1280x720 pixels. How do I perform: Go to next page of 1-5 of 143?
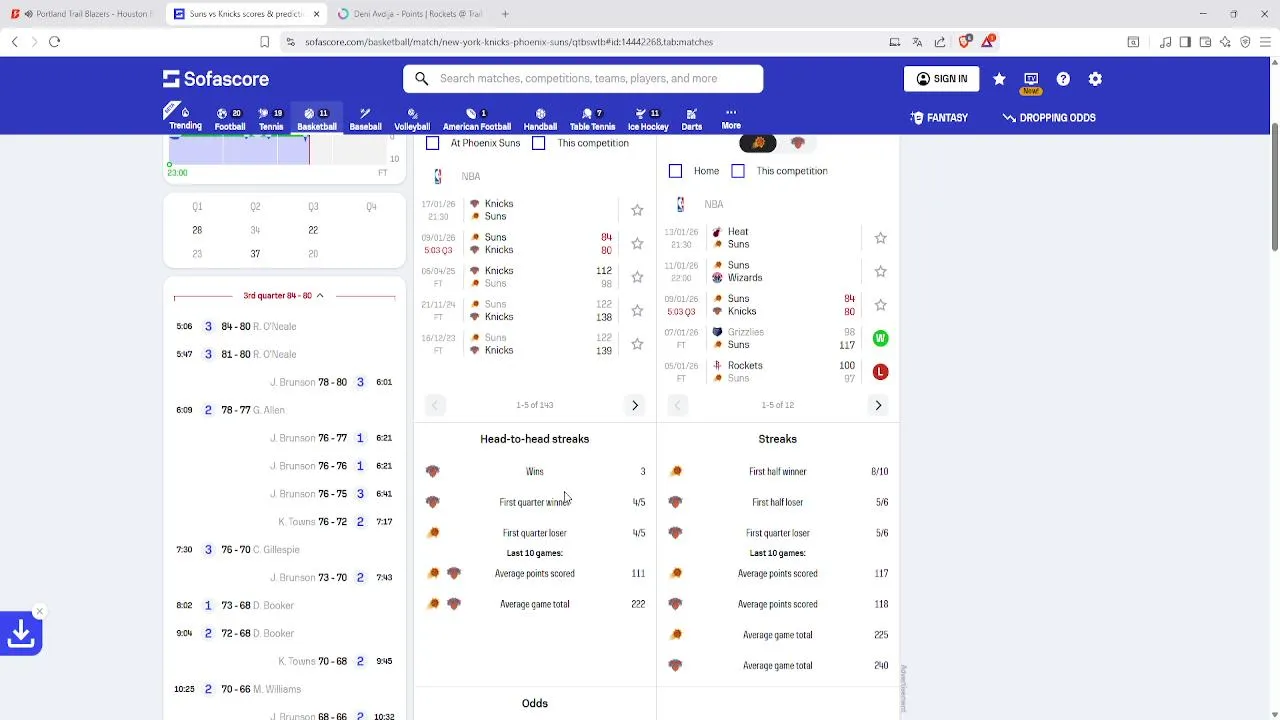coord(634,405)
